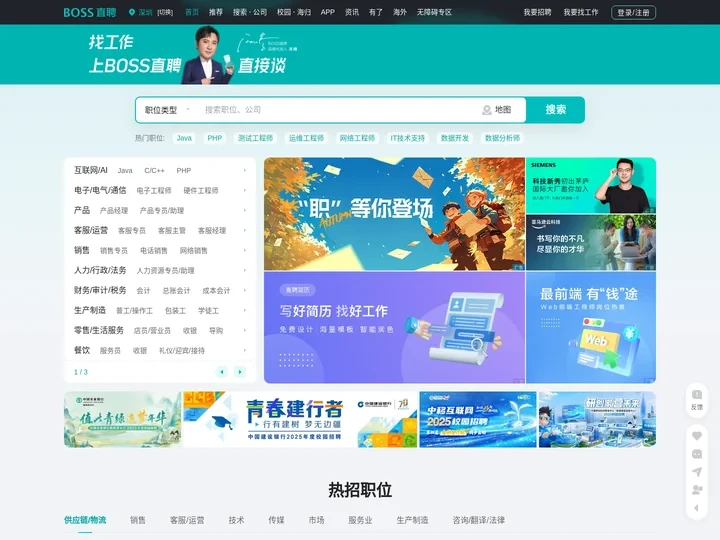Open the 中移互联网 2025校园招聘 banner
Viewport: 720px width, 540px height.
point(478,419)
